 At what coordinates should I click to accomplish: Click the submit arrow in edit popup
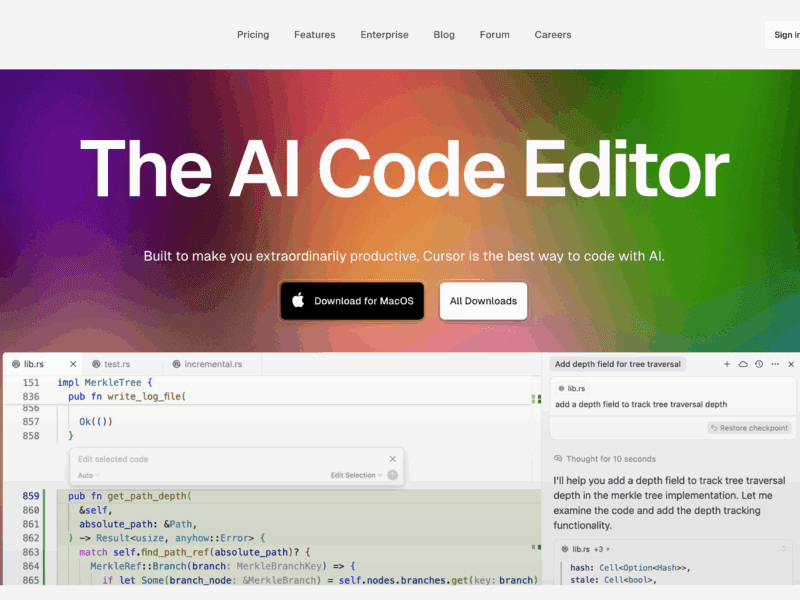(392, 475)
